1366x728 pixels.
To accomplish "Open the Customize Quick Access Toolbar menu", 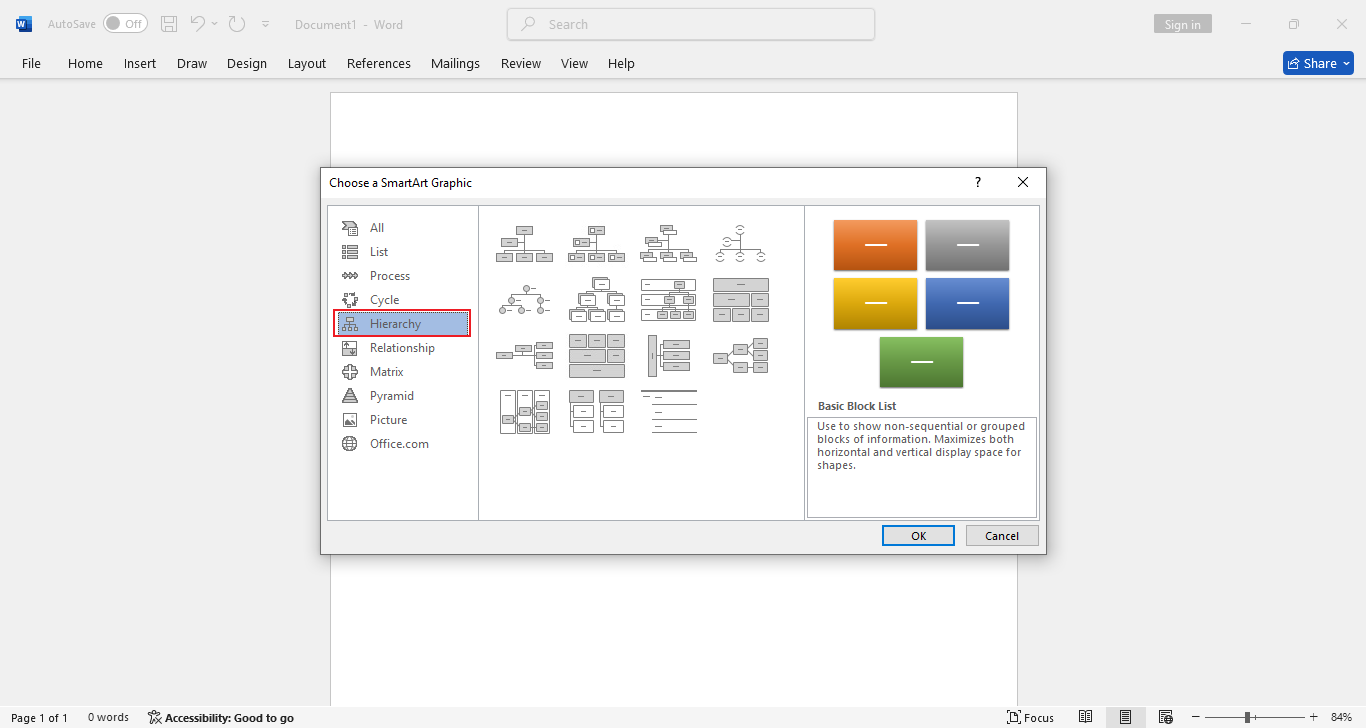I will tap(266, 24).
